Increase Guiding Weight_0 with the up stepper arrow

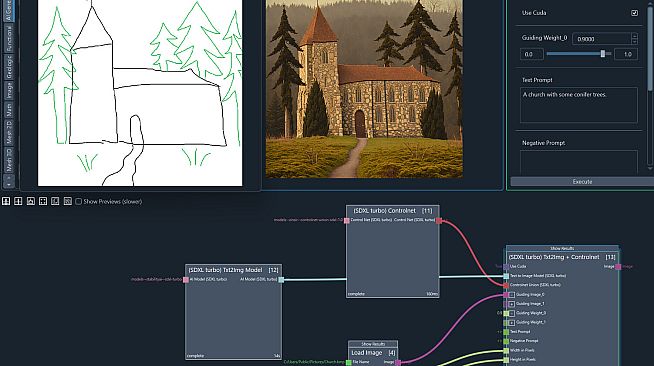click(634, 36)
